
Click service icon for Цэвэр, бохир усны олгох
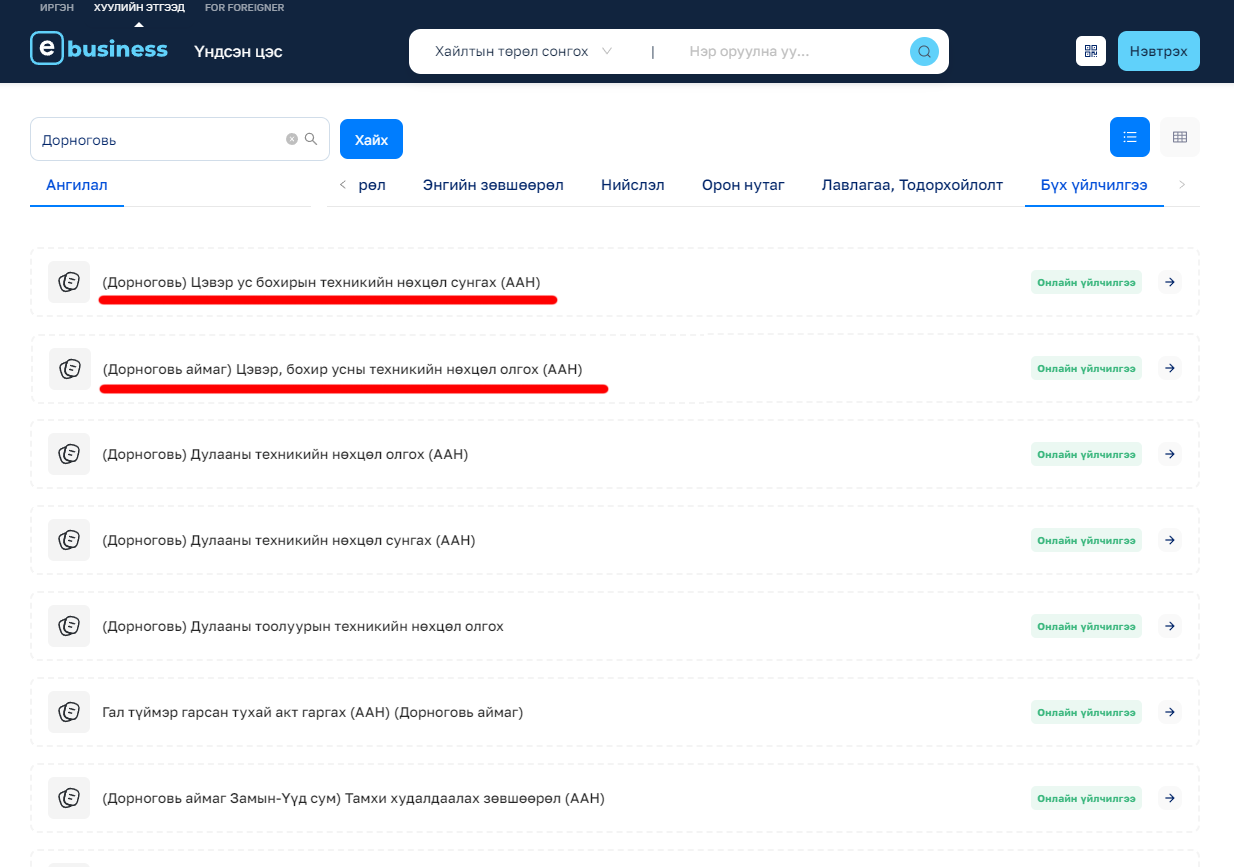tap(69, 369)
